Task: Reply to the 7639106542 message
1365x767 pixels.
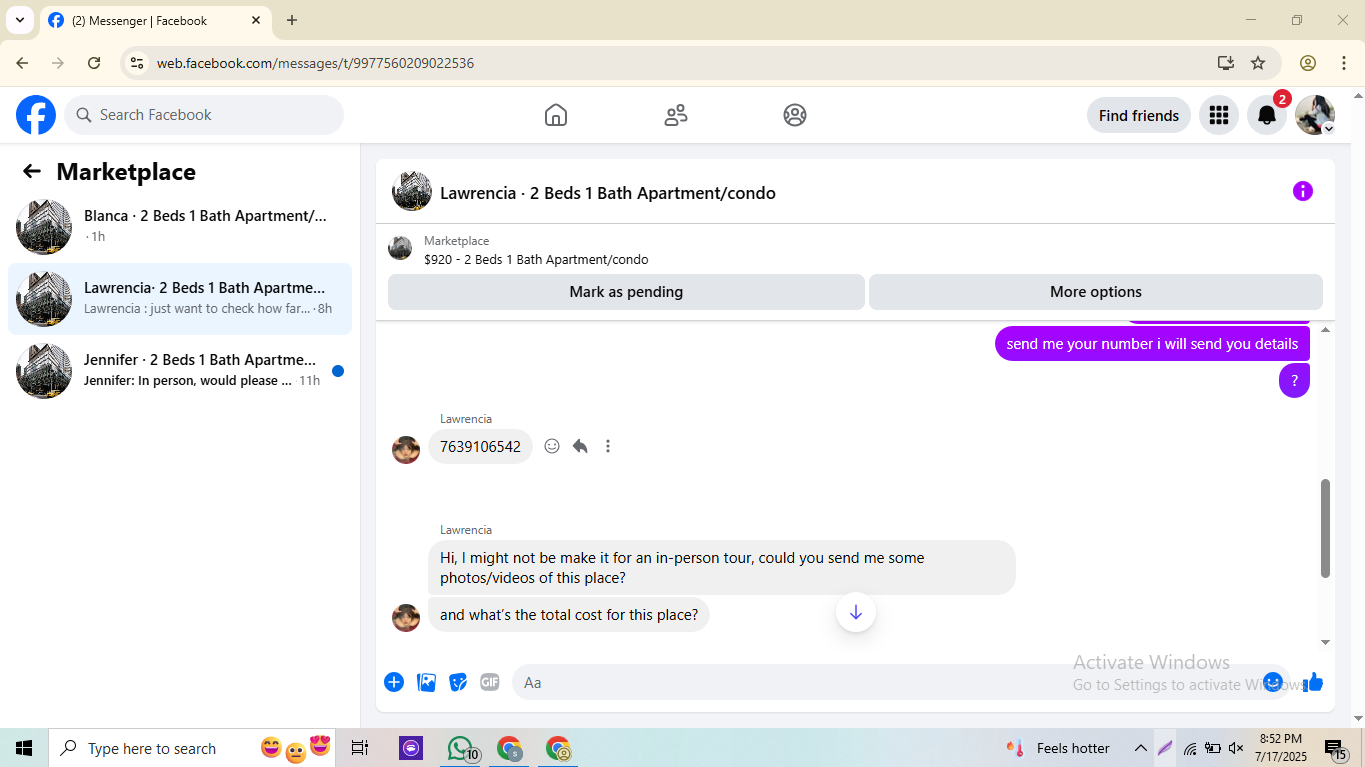Action: pos(580,446)
